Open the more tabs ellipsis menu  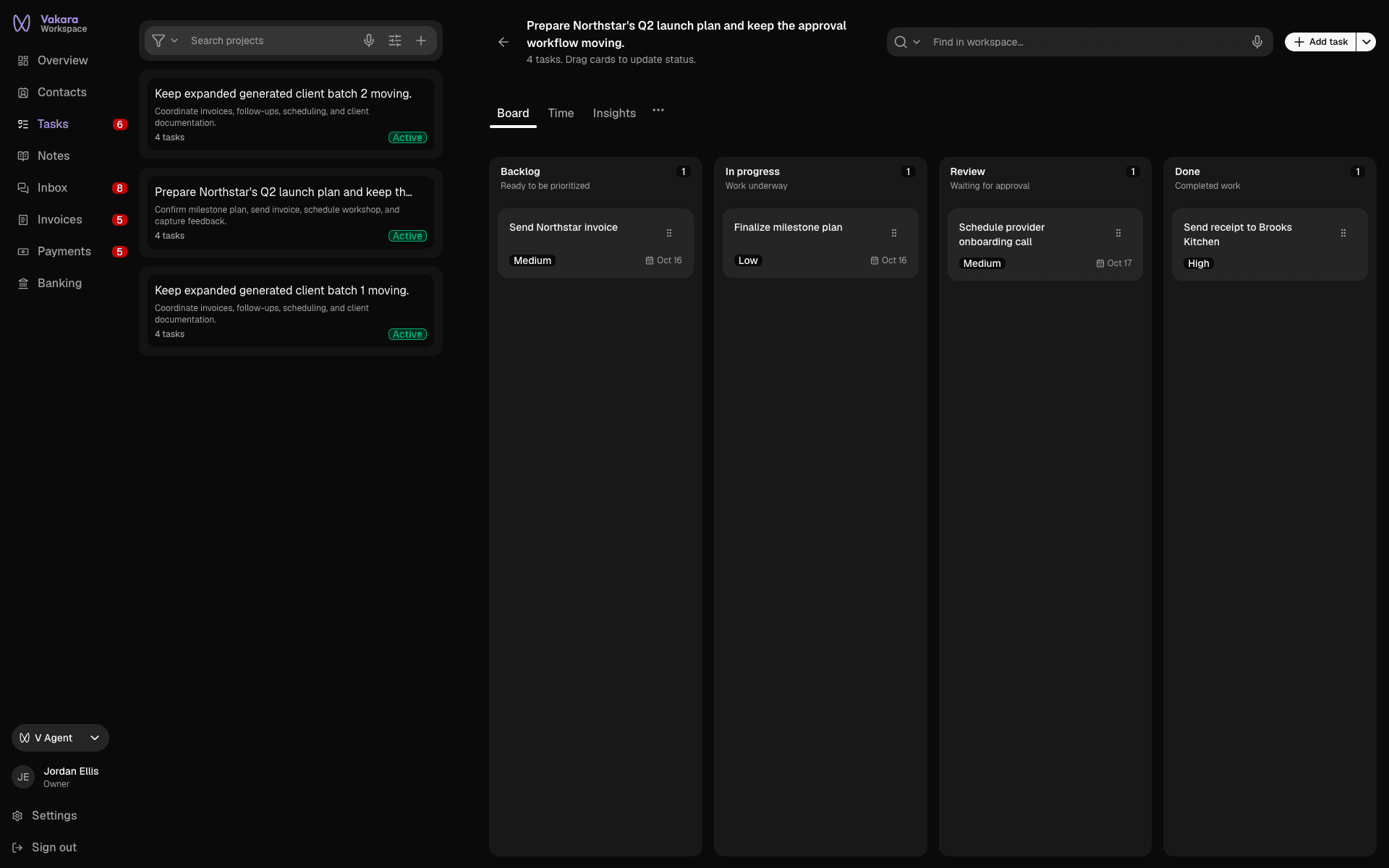658,111
